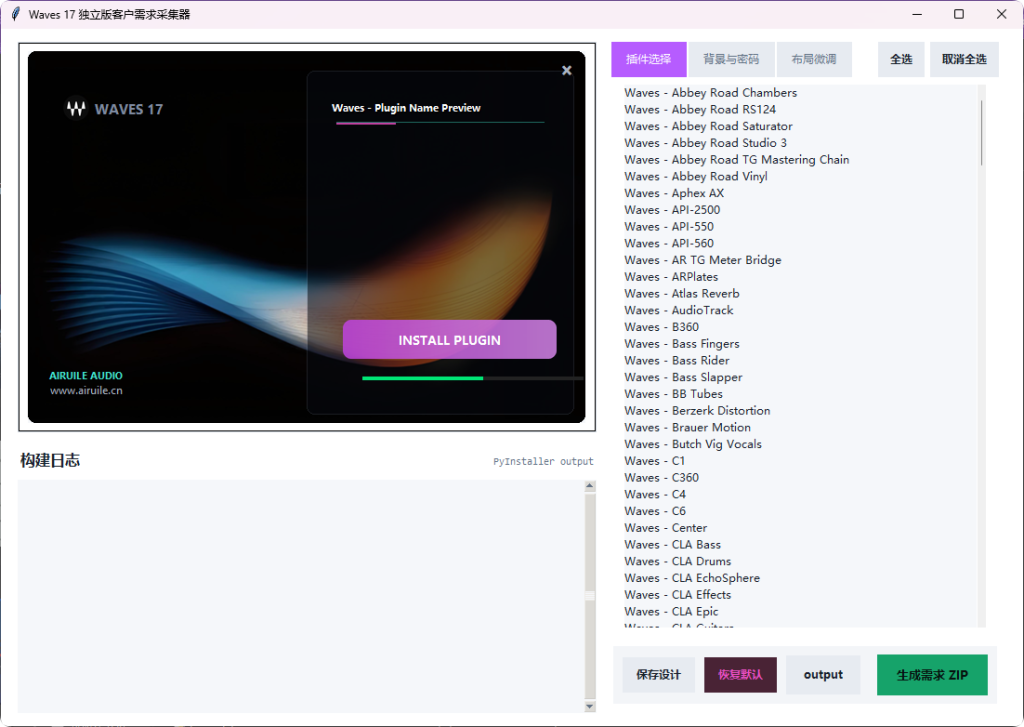Click the 恢复默认 button
This screenshot has width=1024, height=727.
(x=740, y=675)
